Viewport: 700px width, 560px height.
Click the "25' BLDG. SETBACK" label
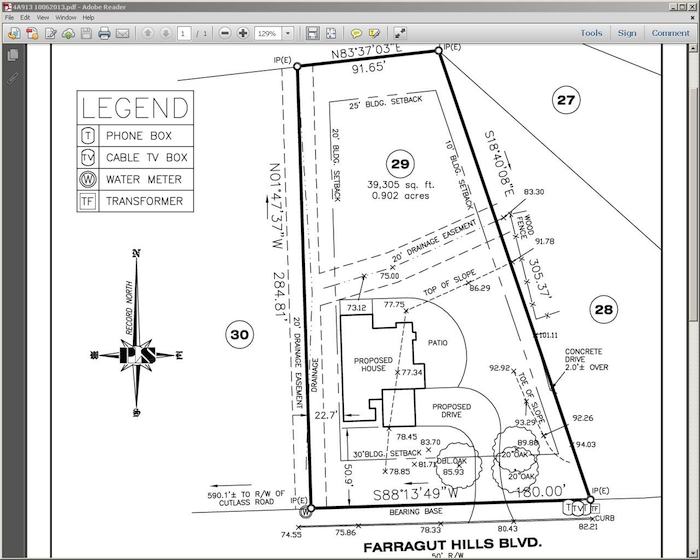click(386, 103)
